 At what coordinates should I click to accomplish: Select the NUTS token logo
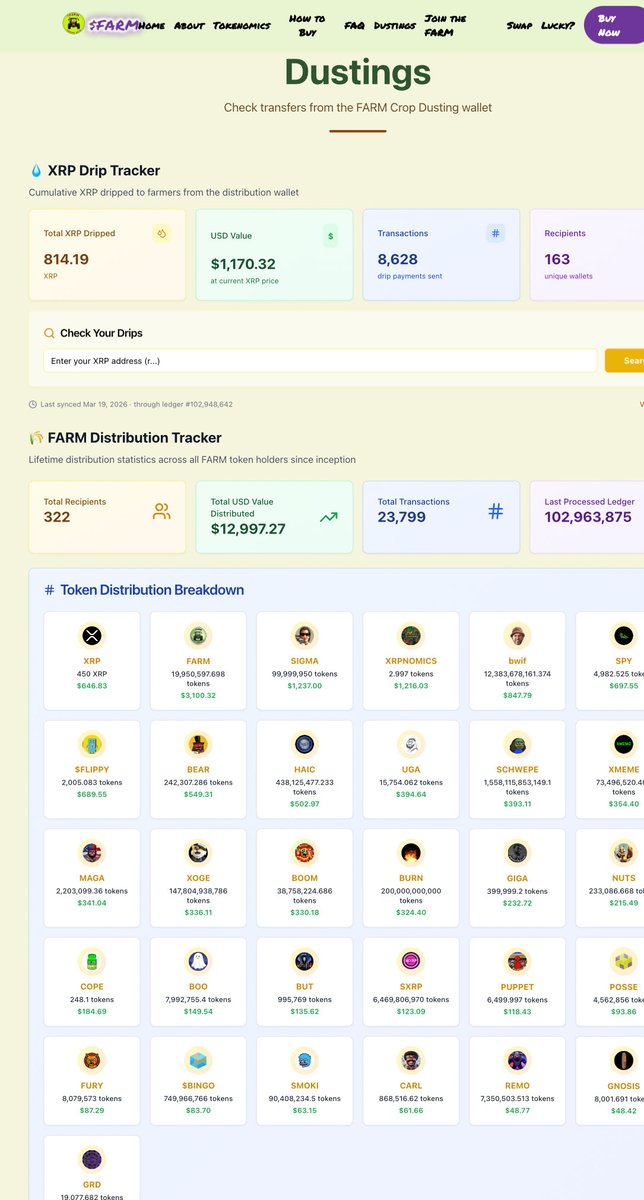pos(623,852)
